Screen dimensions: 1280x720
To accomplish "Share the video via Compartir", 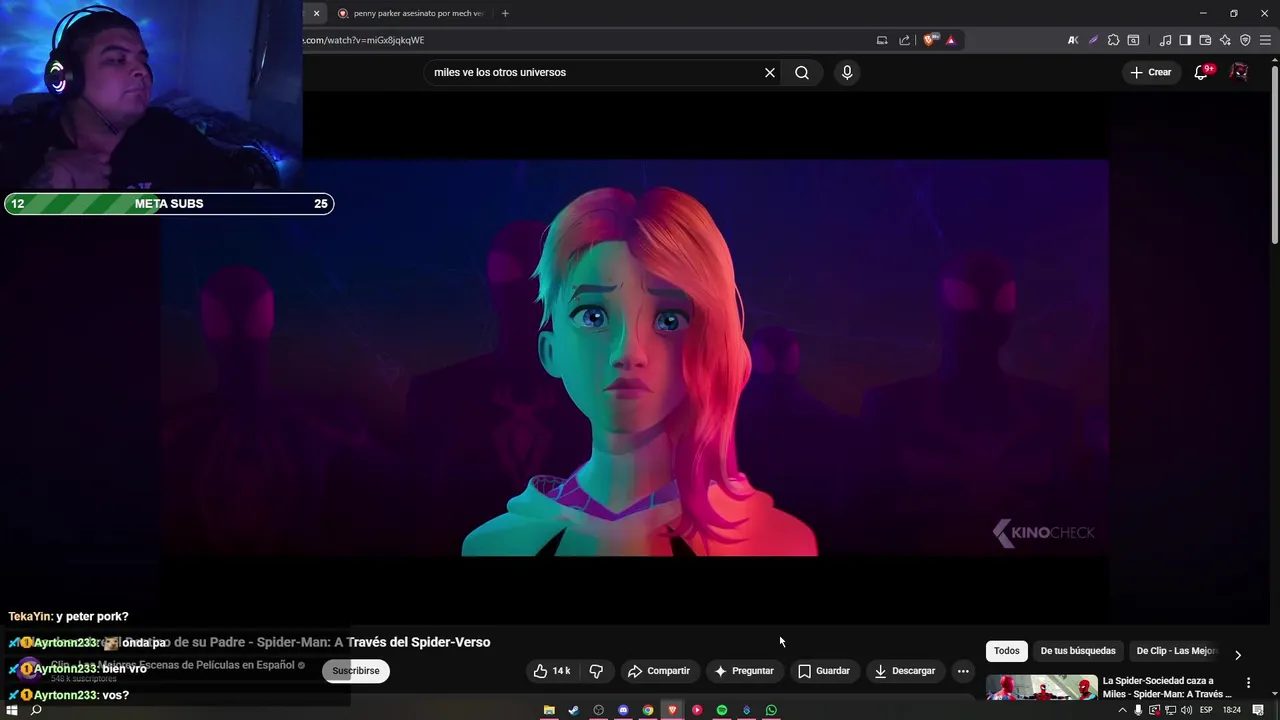I will tap(658, 671).
